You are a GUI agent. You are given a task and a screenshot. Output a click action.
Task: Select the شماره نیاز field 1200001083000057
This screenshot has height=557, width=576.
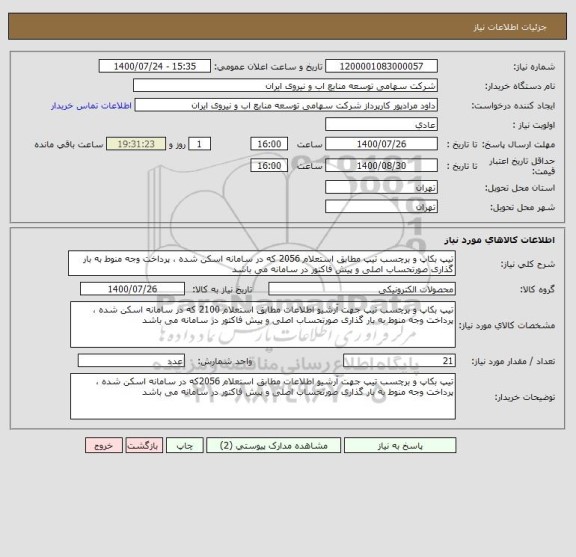tap(381, 66)
